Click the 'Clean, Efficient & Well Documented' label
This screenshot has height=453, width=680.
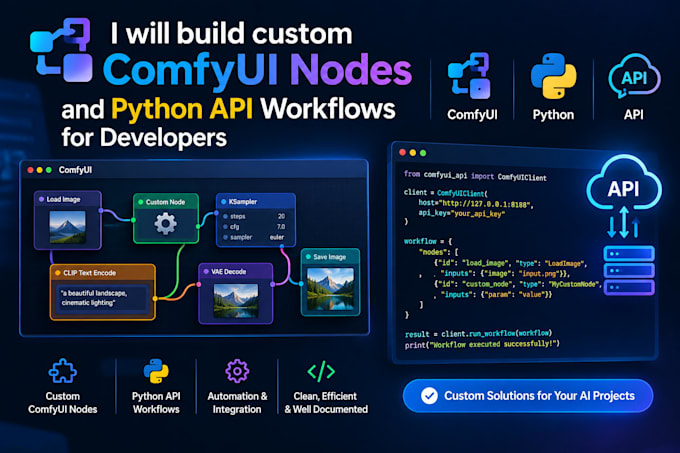[x=326, y=403]
